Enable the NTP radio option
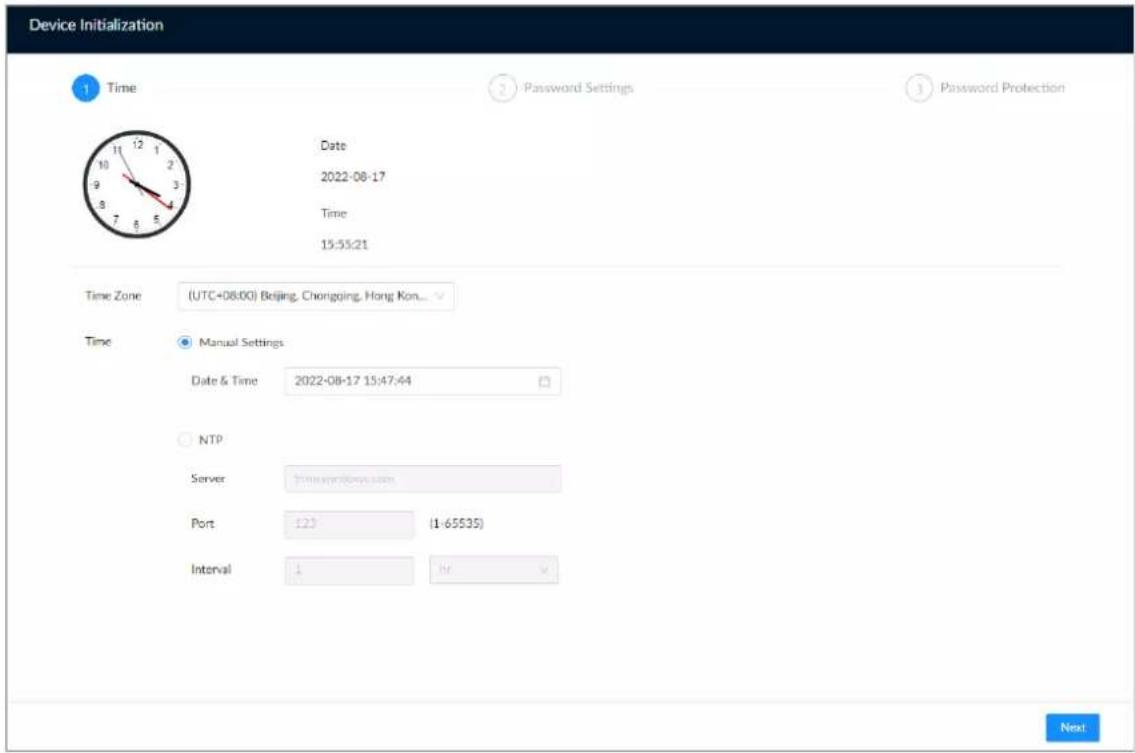This screenshot has height=753, width=1135. pyautogui.click(x=185, y=439)
